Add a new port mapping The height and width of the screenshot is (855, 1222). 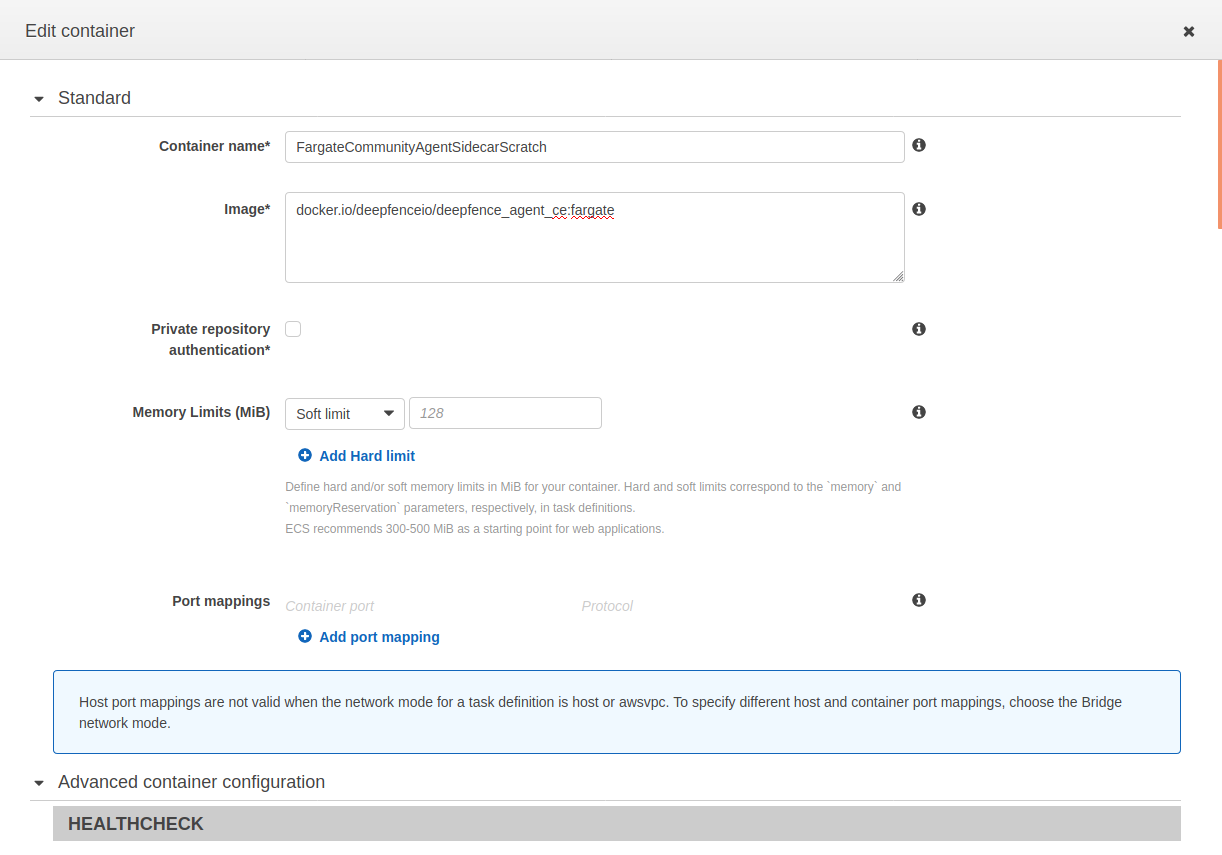click(x=379, y=636)
